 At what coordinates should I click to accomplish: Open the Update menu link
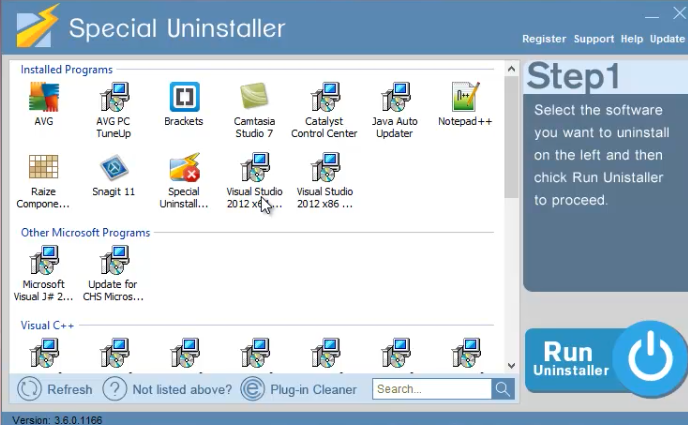point(667,39)
